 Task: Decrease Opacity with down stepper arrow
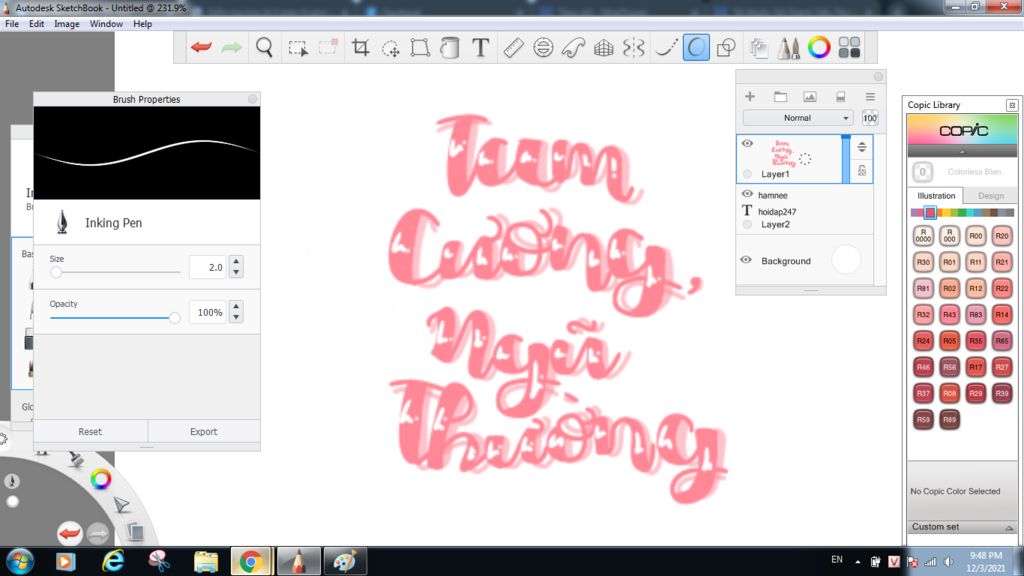(x=236, y=317)
